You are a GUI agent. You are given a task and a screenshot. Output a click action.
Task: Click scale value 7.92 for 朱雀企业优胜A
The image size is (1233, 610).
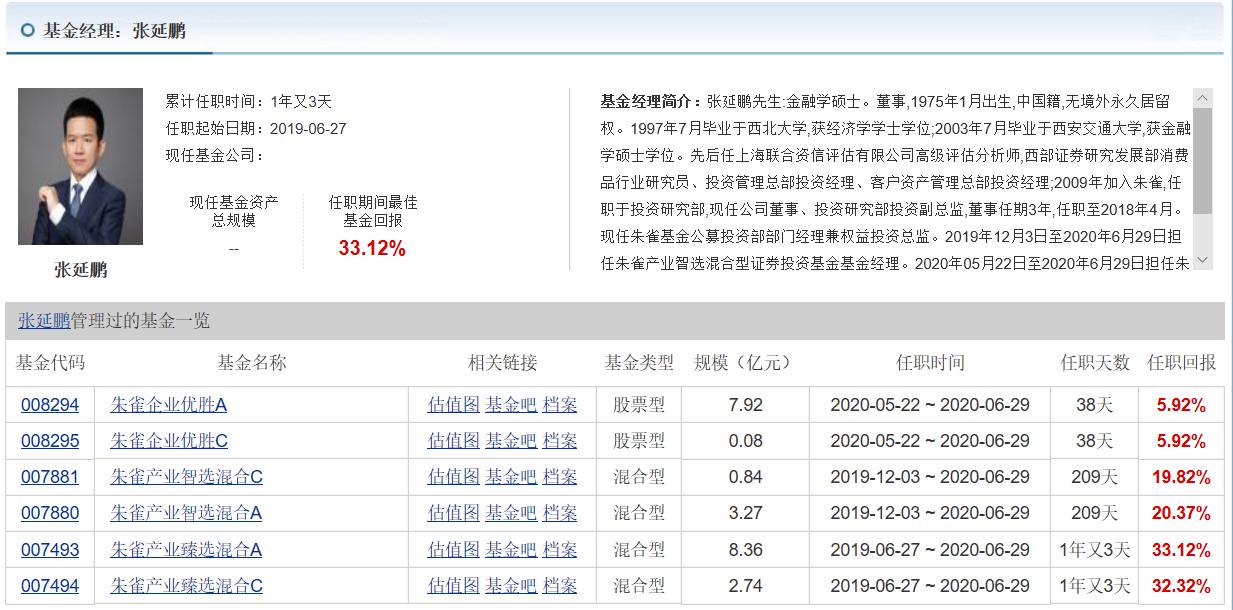746,405
